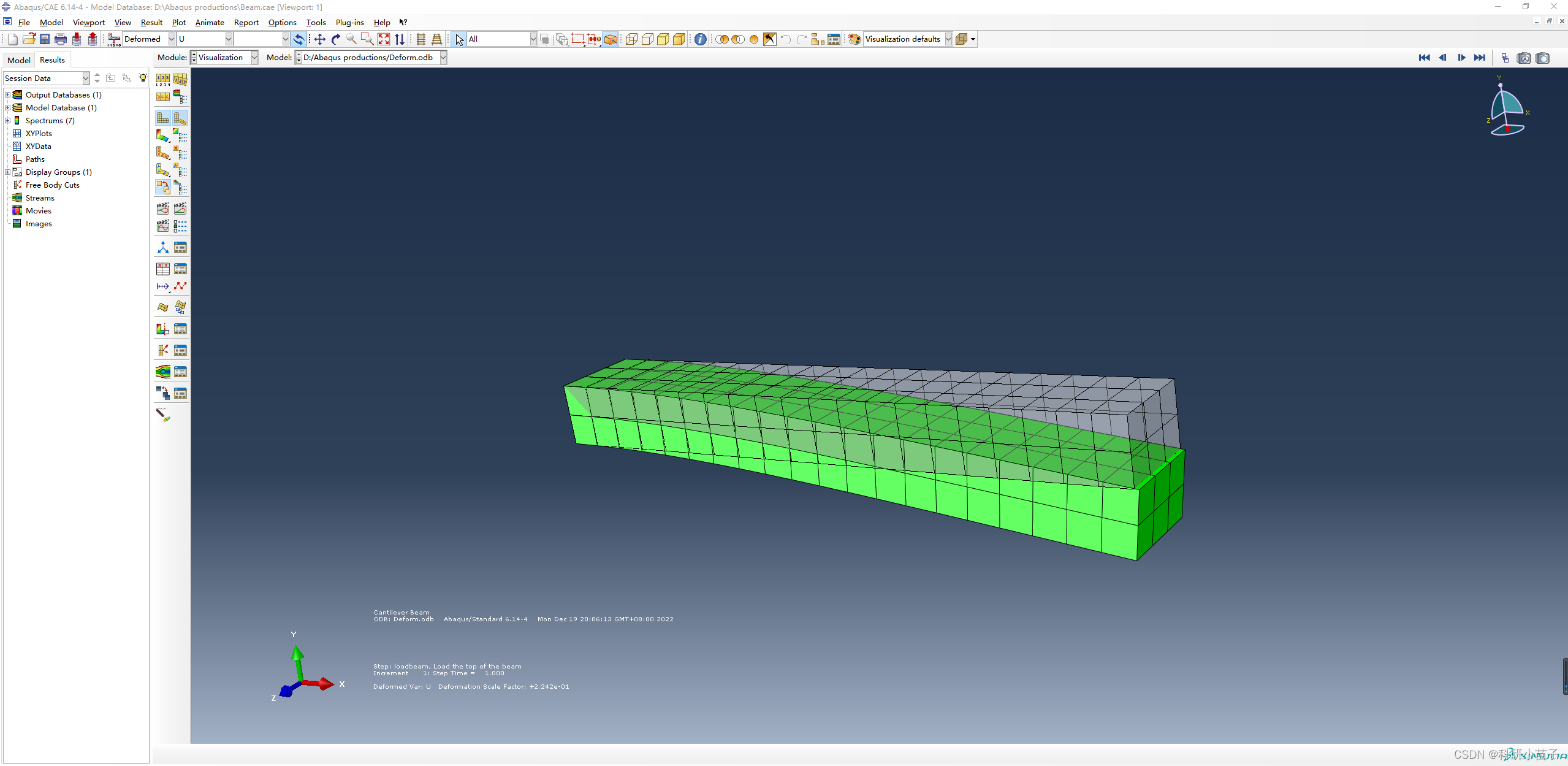Screen dimensions: 1568x766
Task: Open the Spectrums manager in the tree
Action: coord(49,120)
